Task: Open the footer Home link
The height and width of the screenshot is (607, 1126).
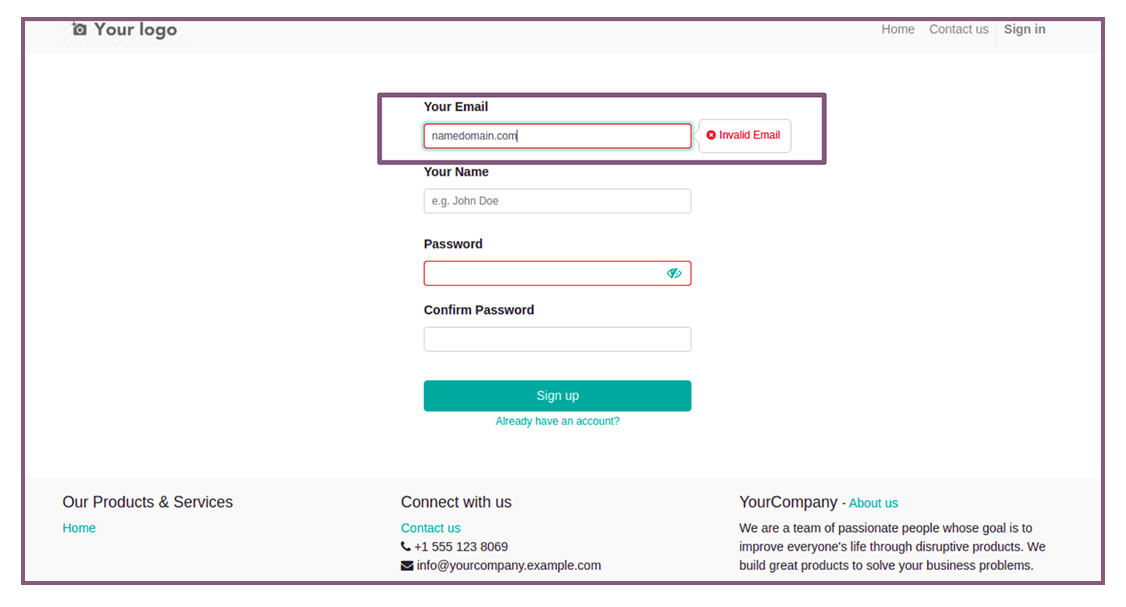Action: pyautogui.click(x=79, y=528)
